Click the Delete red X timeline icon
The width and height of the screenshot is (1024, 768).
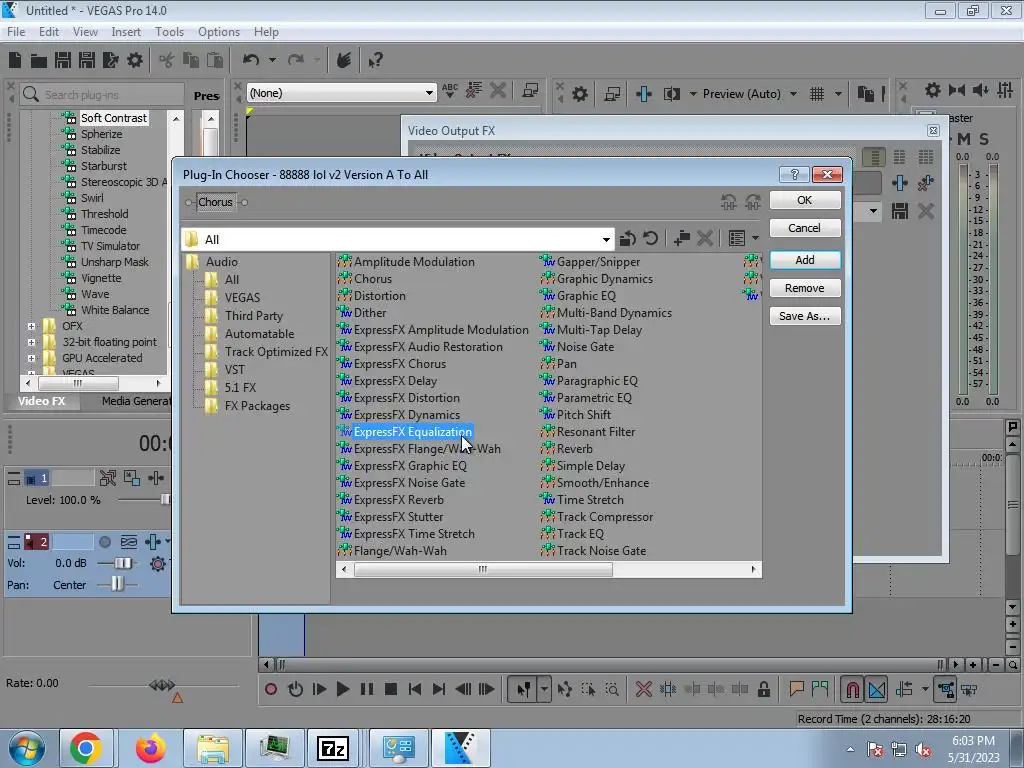[643, 689]
